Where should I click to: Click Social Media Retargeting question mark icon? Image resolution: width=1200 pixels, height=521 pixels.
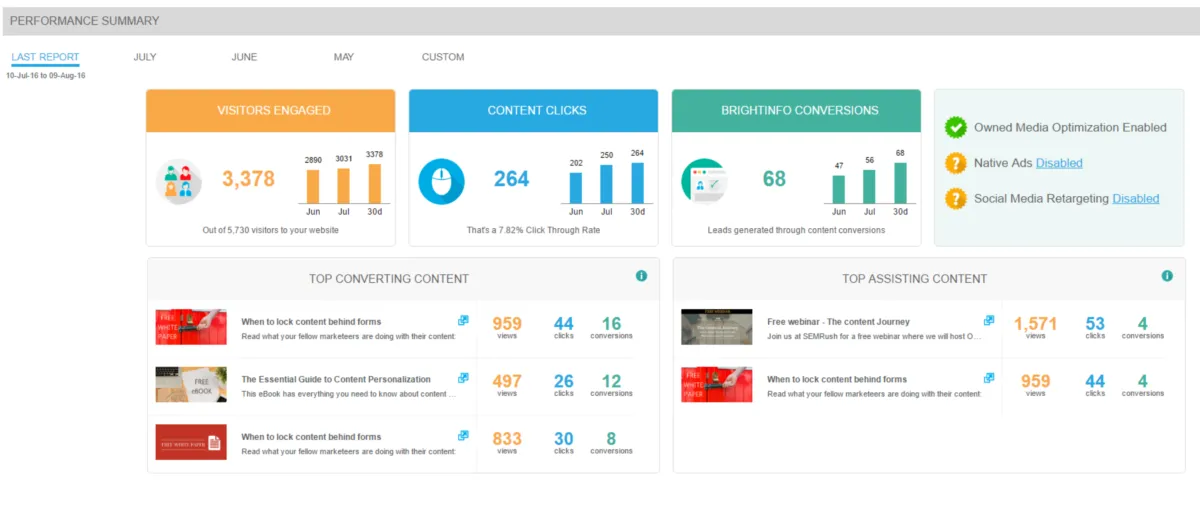point(956,199)
